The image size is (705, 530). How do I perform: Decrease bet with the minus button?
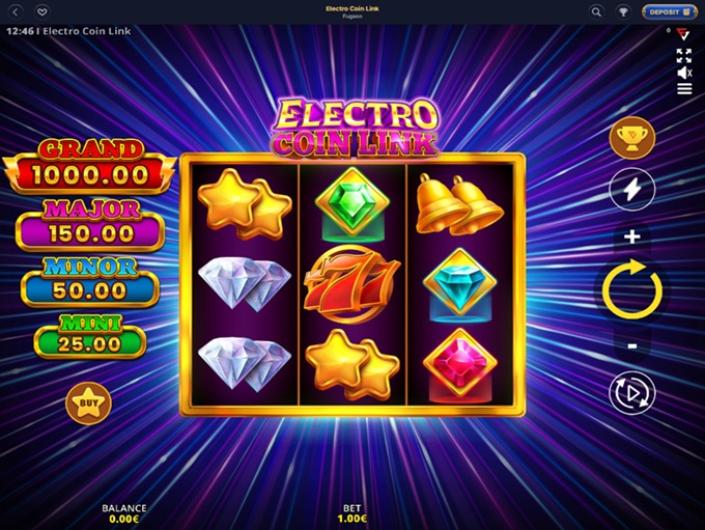(x=632, y=346)
